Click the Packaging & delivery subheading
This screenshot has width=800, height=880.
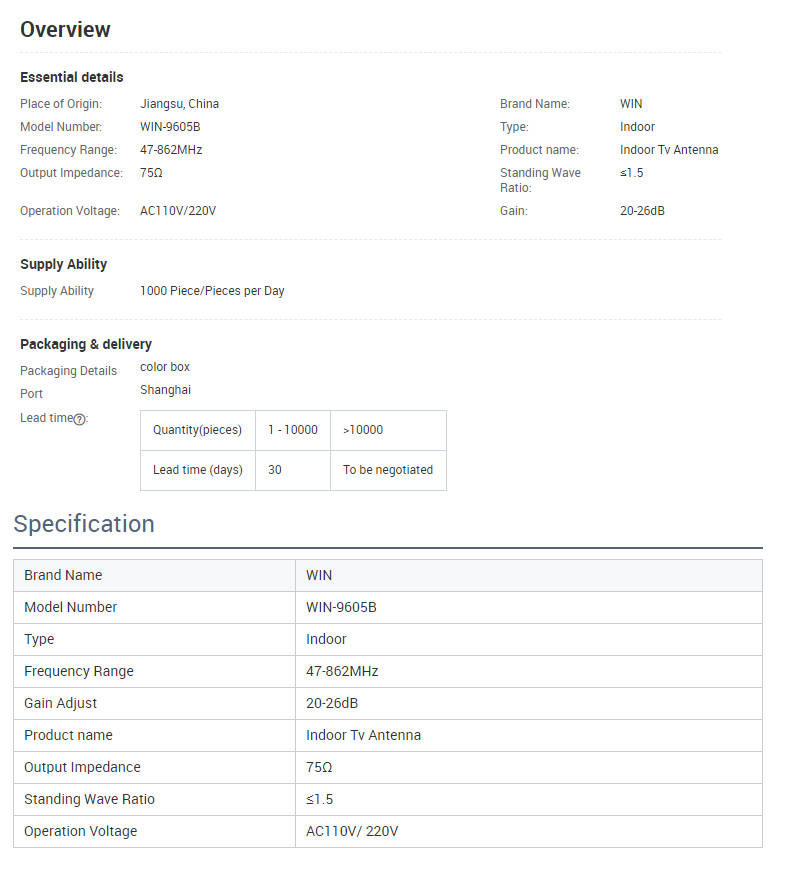tap(86, 344)
